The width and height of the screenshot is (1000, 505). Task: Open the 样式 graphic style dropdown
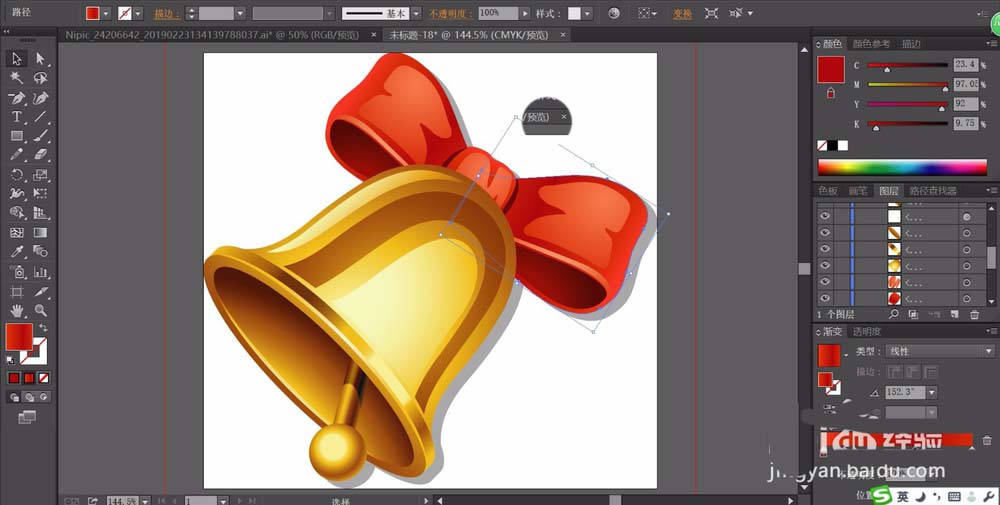click(587, 13)
